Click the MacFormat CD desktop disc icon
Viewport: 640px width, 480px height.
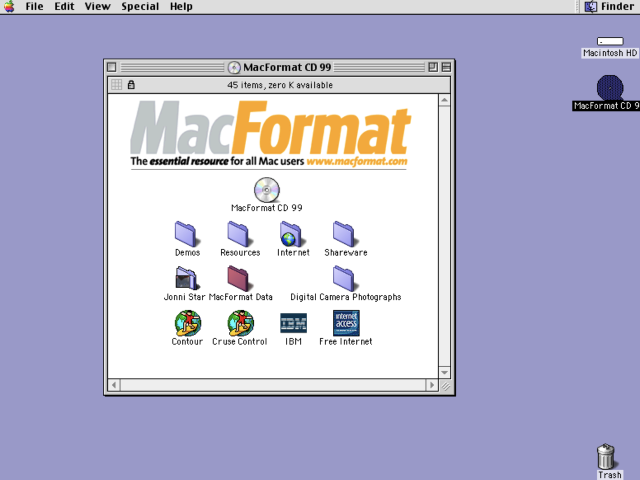[x=610, y=88]
